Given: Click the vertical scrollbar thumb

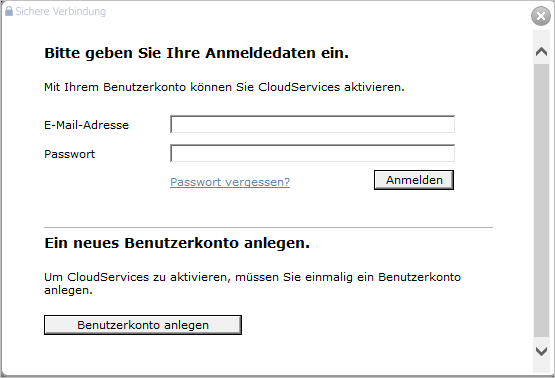Looking at the screenshot, I should tap(541, 200).
